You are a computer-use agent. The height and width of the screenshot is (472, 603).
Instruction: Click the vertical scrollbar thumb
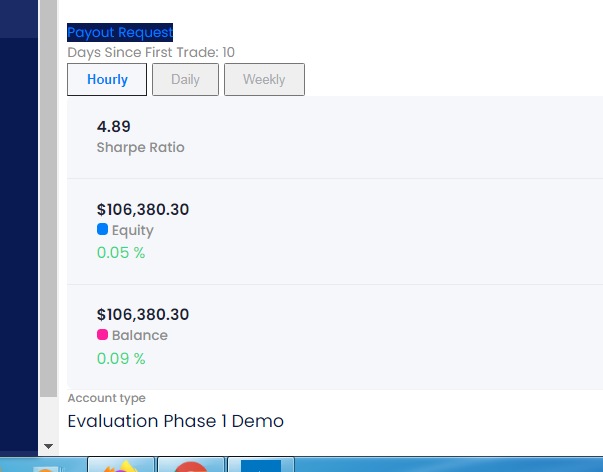(48, 198)
